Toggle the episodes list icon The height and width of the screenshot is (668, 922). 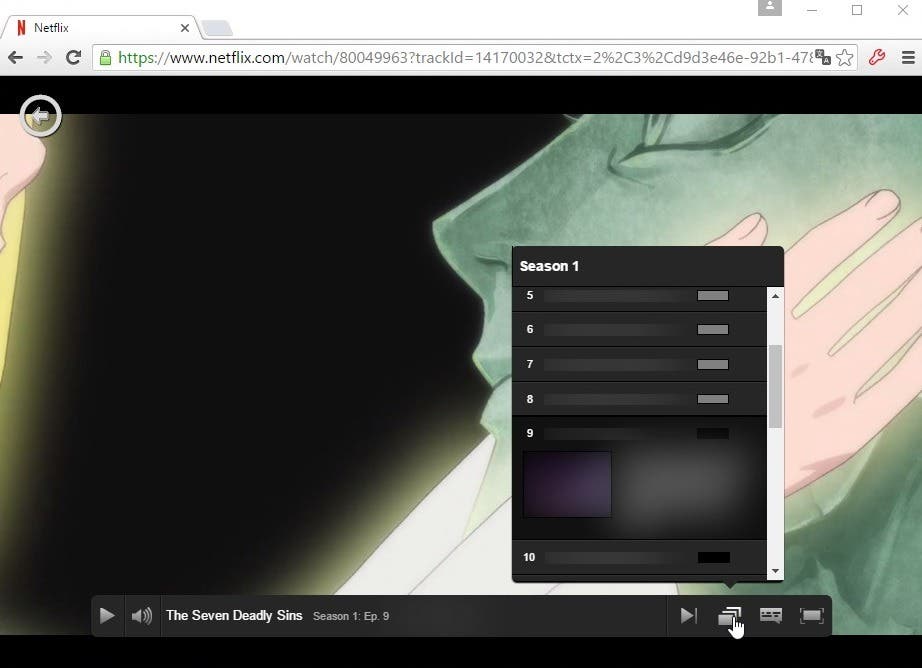click(730, 617)
